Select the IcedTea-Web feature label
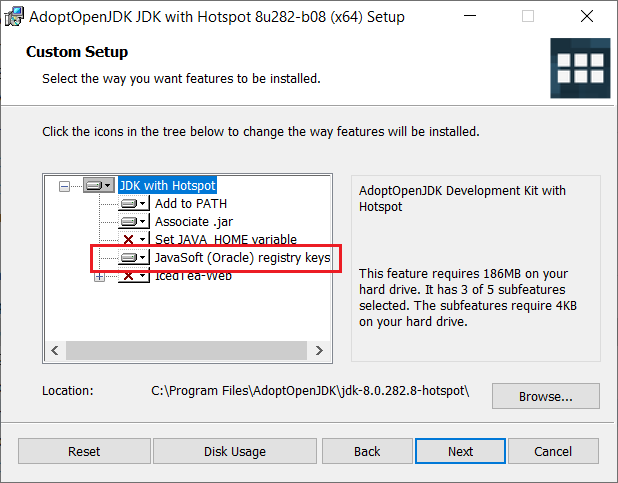Viewport: 618px width, 483px height. coord(193,276)
